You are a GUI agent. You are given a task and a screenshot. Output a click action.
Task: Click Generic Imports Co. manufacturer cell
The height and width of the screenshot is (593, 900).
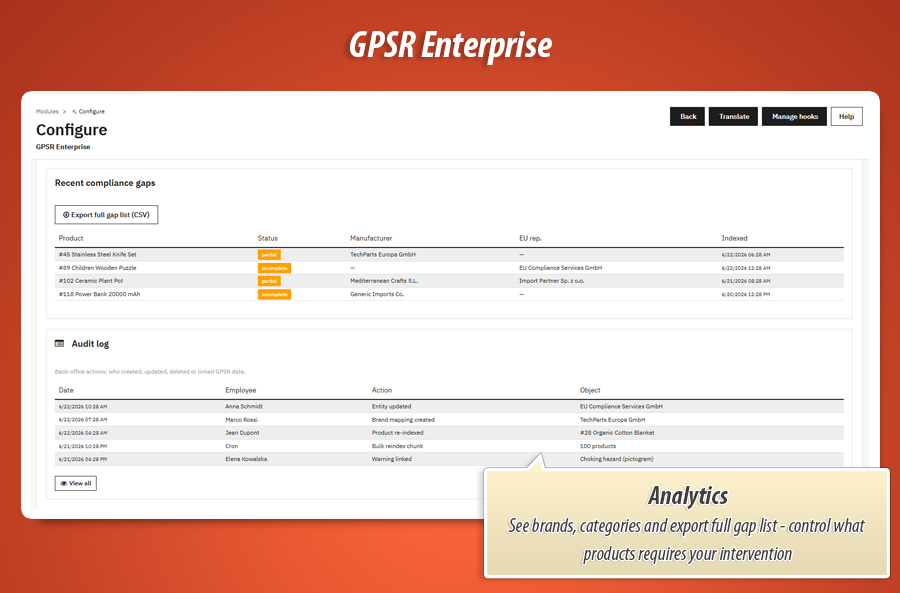pyautogui.click(x=377, y=294)
